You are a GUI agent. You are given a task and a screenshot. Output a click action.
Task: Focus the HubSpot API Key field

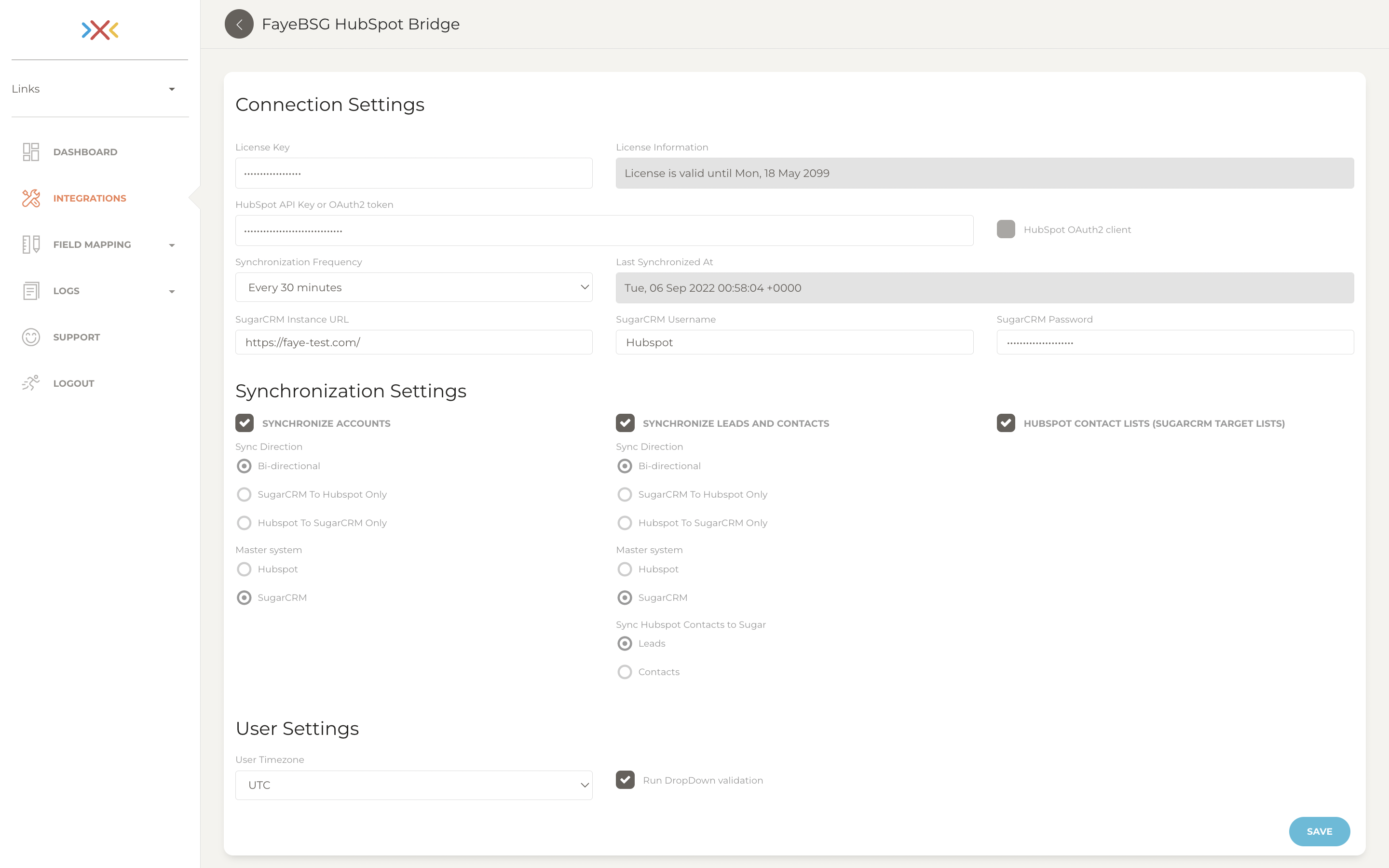[x=604, y=231]
